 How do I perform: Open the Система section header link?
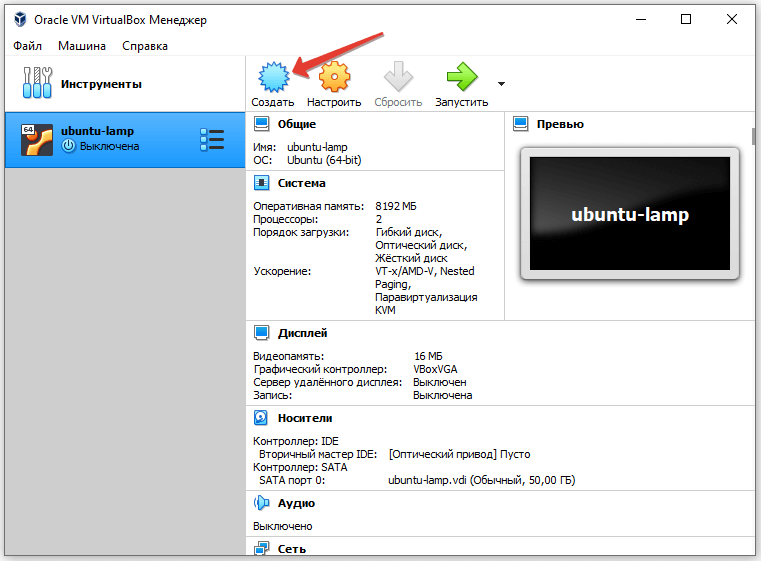coord(301,183)
